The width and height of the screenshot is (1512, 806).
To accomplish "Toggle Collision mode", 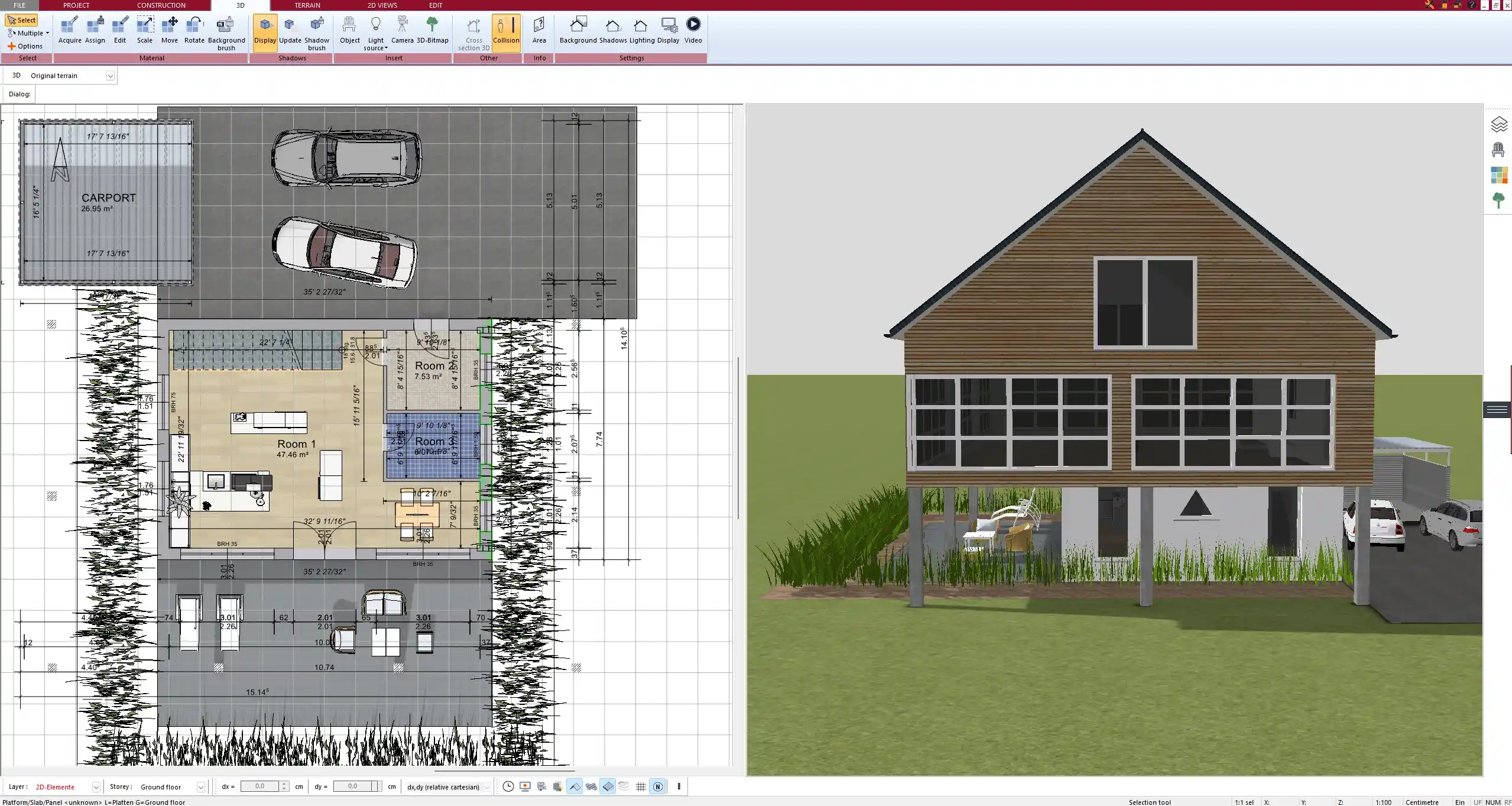I will point(506,33).
